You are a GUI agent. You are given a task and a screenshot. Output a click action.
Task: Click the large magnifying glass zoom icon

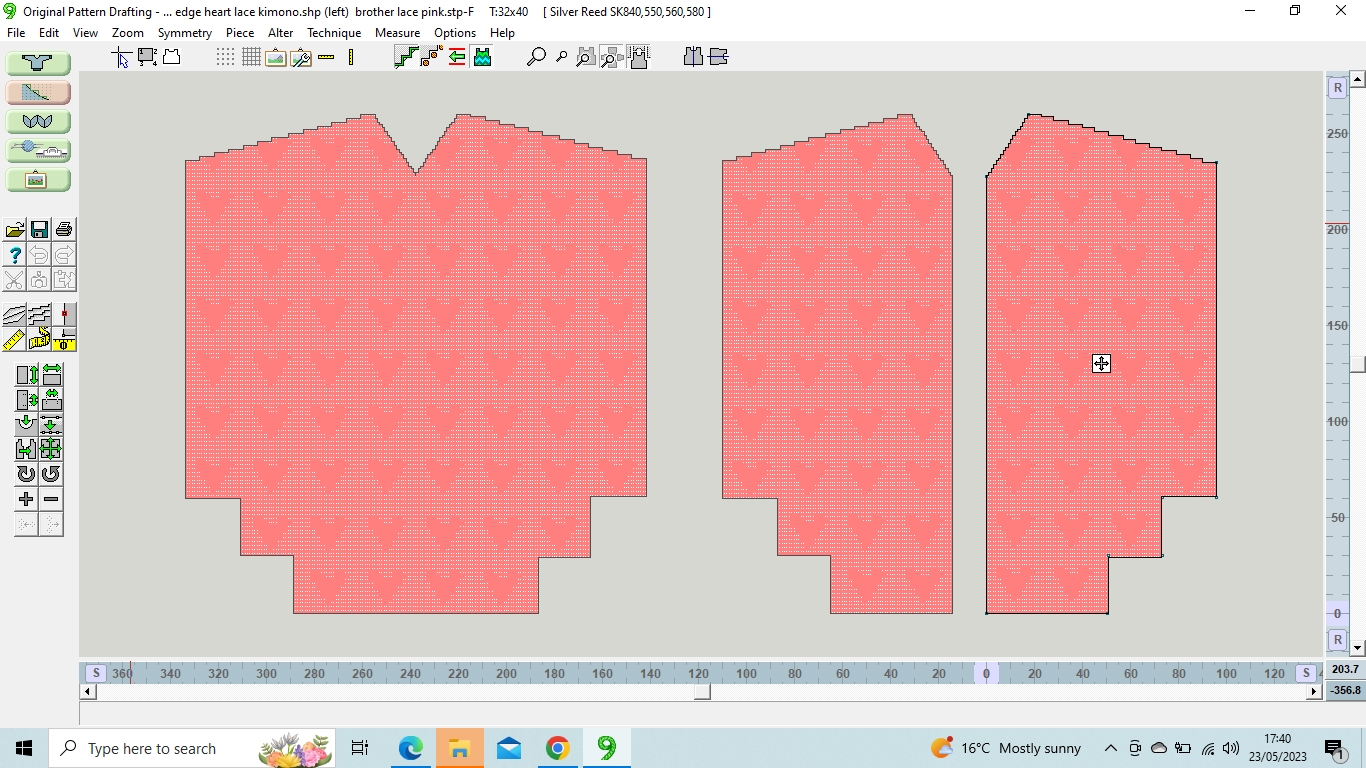click(536, 57)
